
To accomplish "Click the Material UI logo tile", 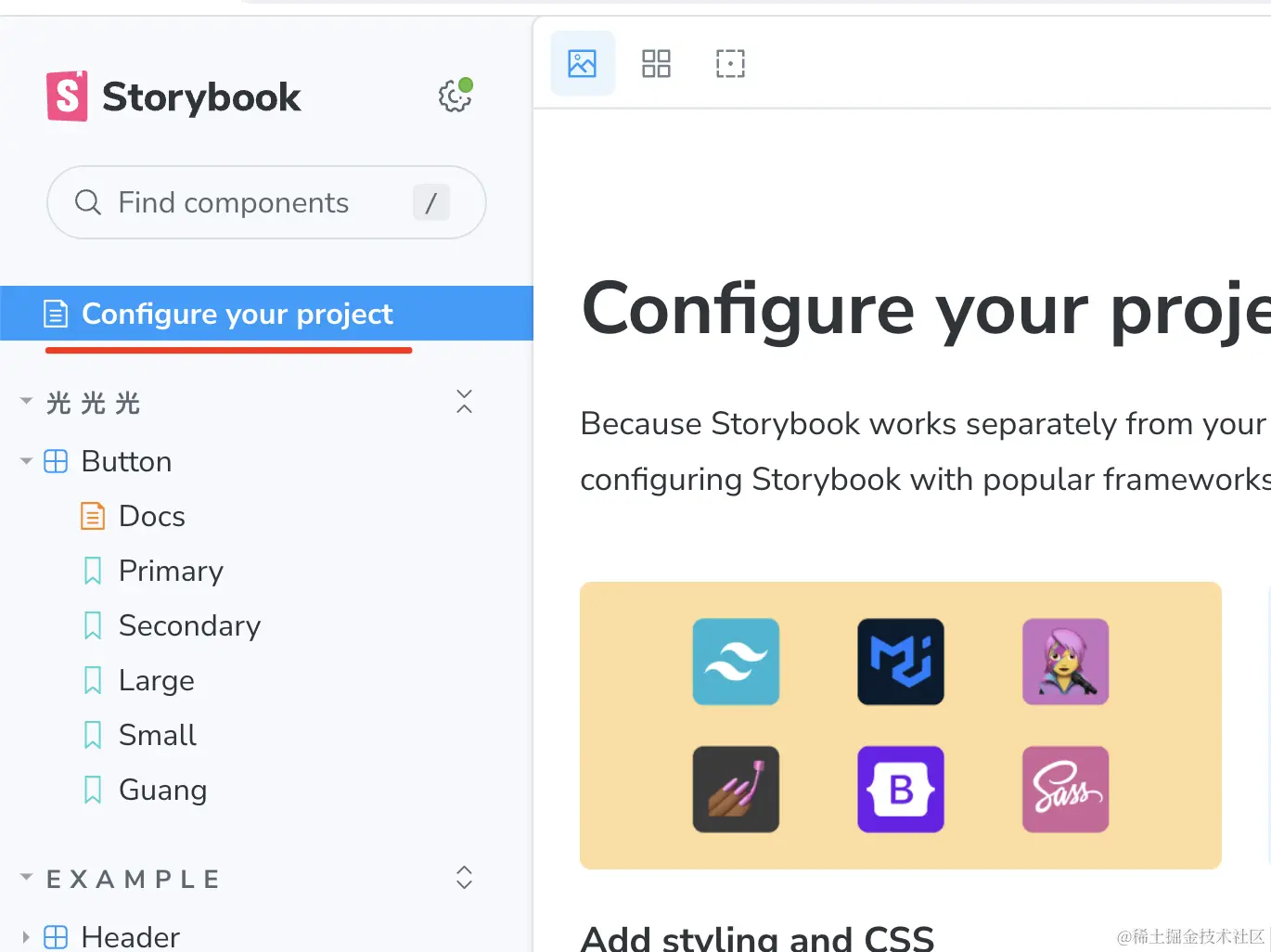I will (x=901, y=662).
